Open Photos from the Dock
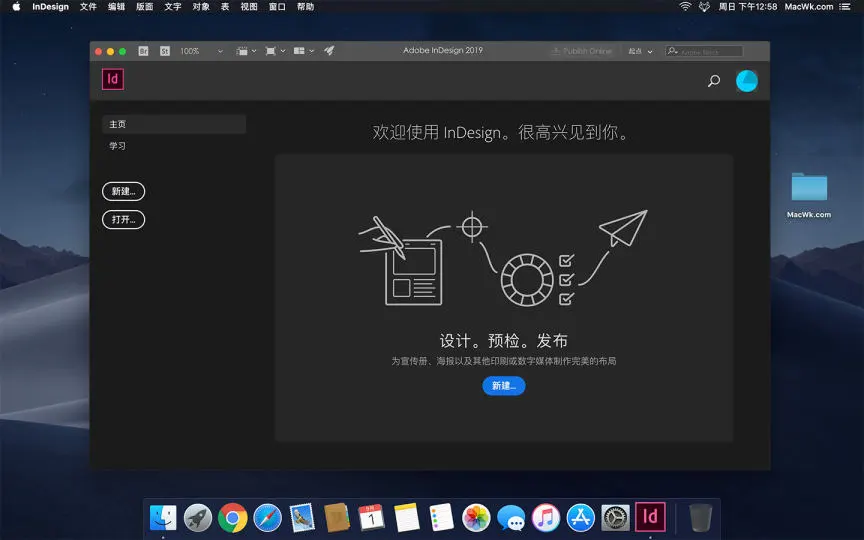This screenshot has width=864, height=540. tap(476, 518)
